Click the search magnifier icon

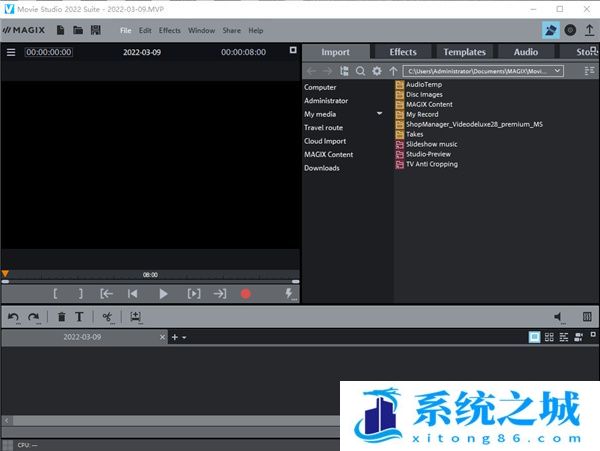pos(360,71)
